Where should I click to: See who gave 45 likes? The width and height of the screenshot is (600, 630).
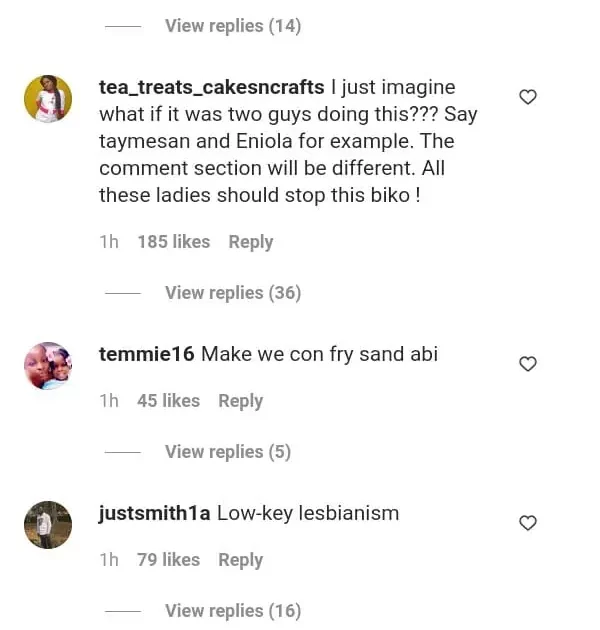click(168, 401)
